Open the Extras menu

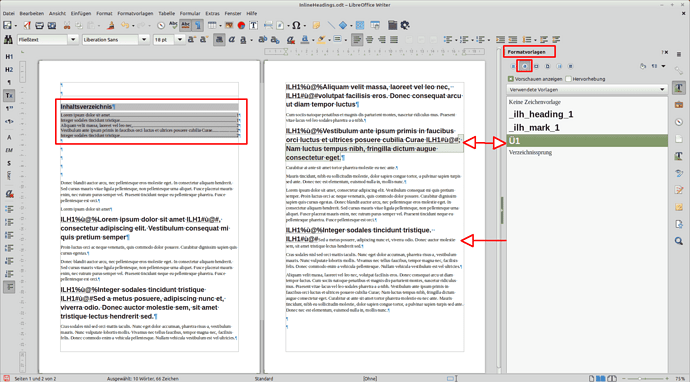pos(212,14)
